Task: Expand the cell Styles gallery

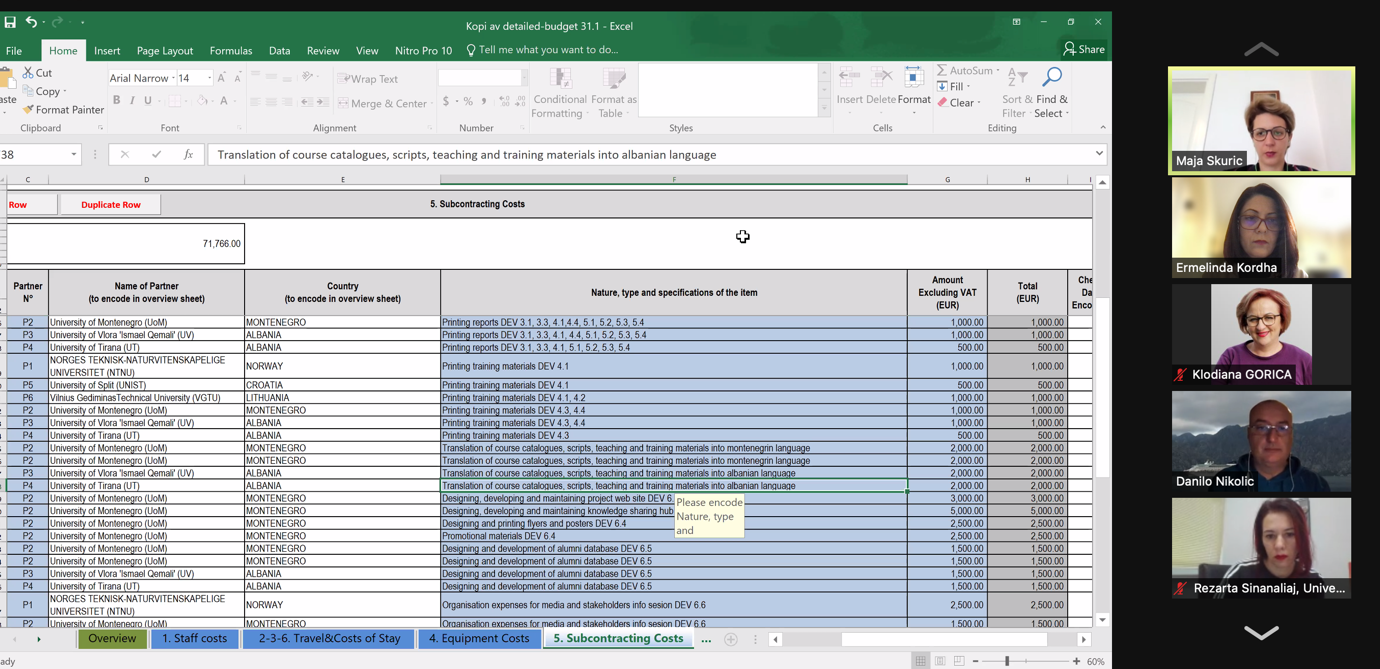Action: pos(825,109)
